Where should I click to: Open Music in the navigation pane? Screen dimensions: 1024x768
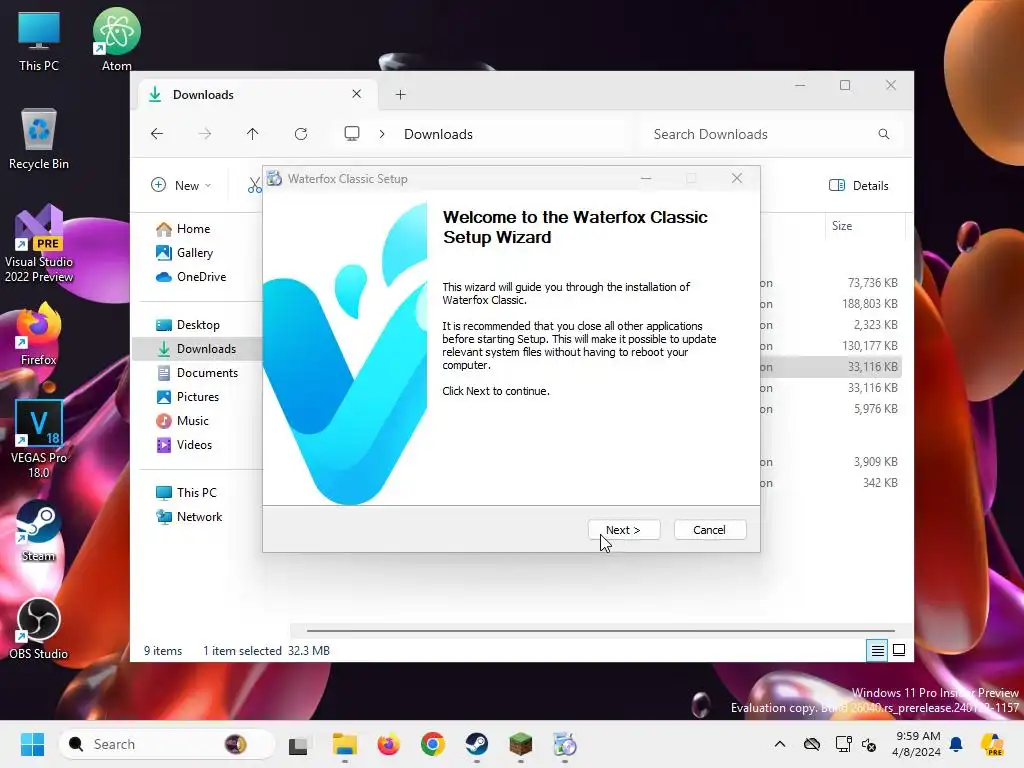click(193, 421)
